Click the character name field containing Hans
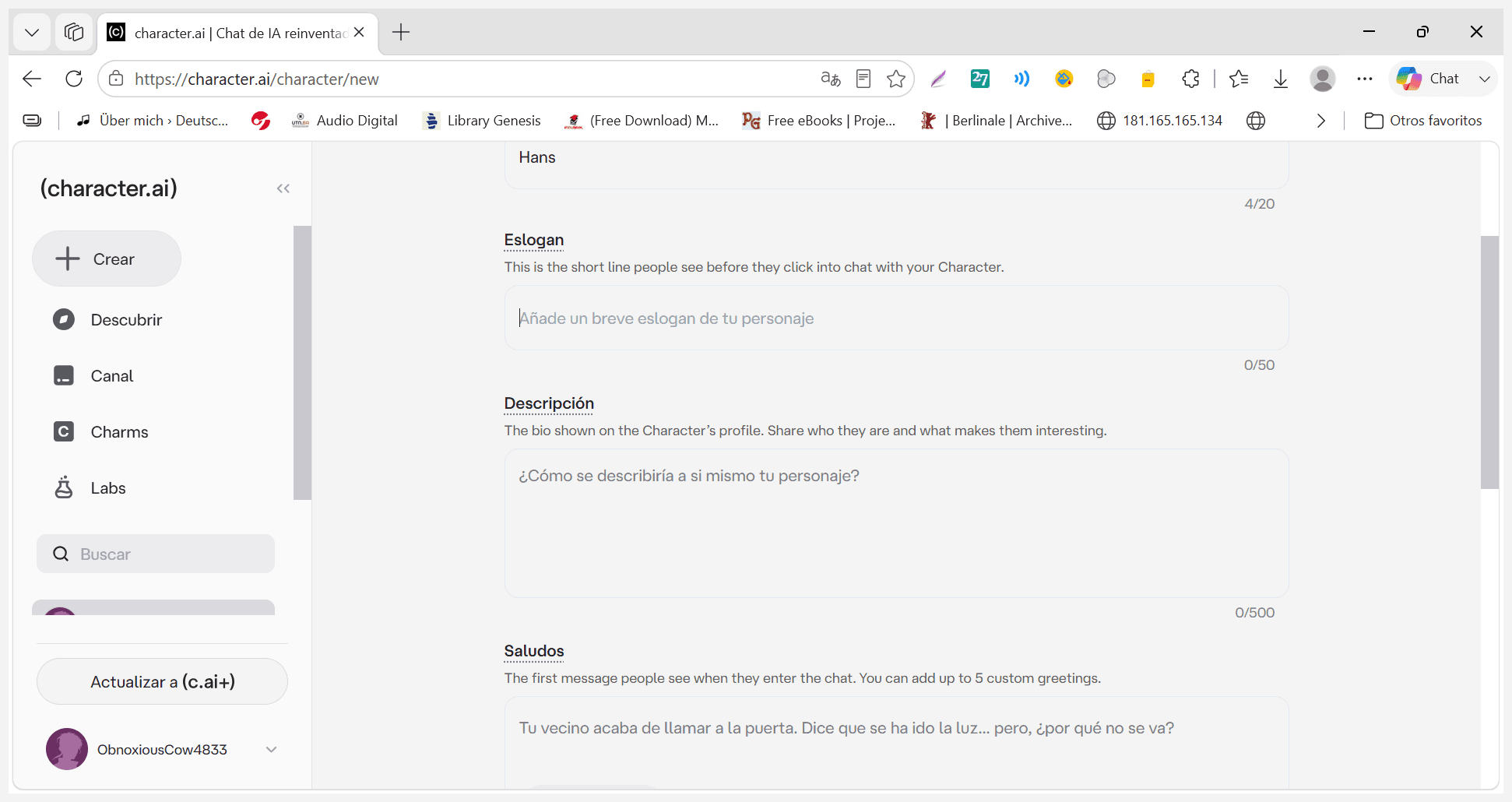Screen dimensions: 1512x802 [x=896, y=164]
